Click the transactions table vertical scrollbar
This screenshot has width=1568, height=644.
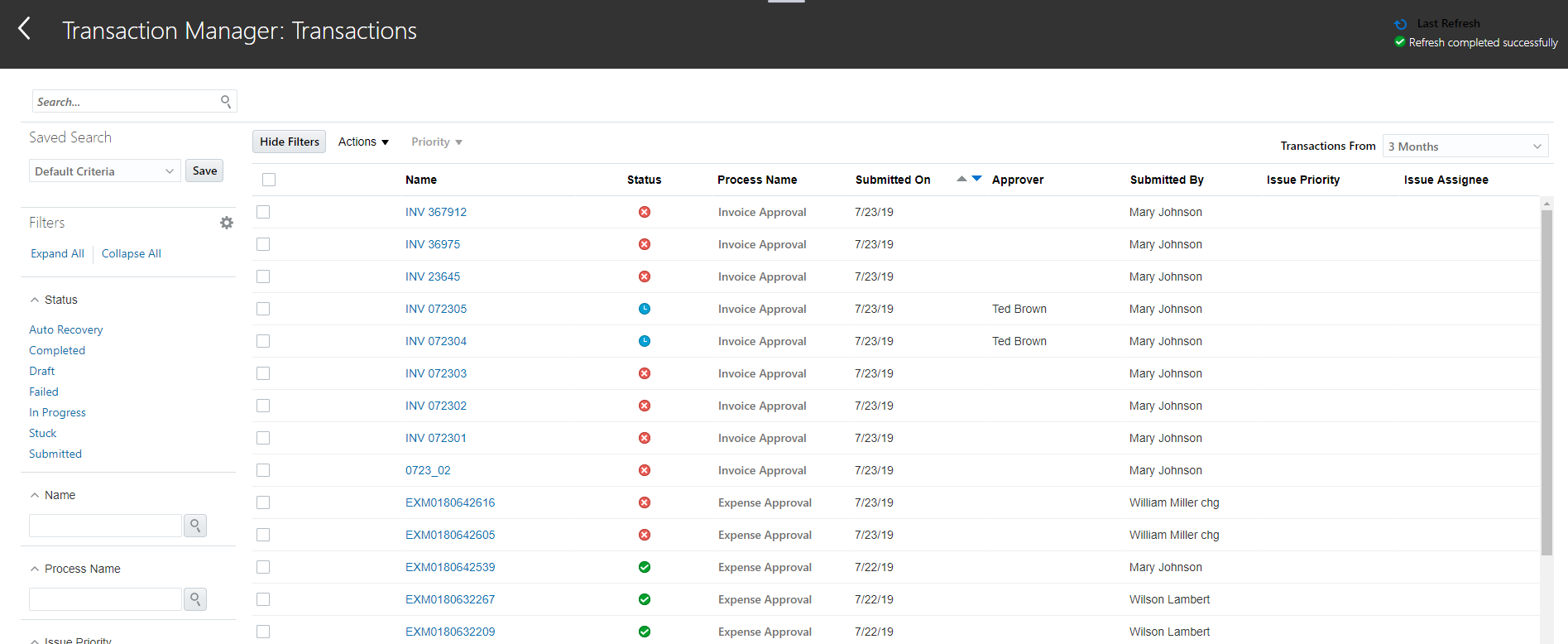tap(1546, 381)
